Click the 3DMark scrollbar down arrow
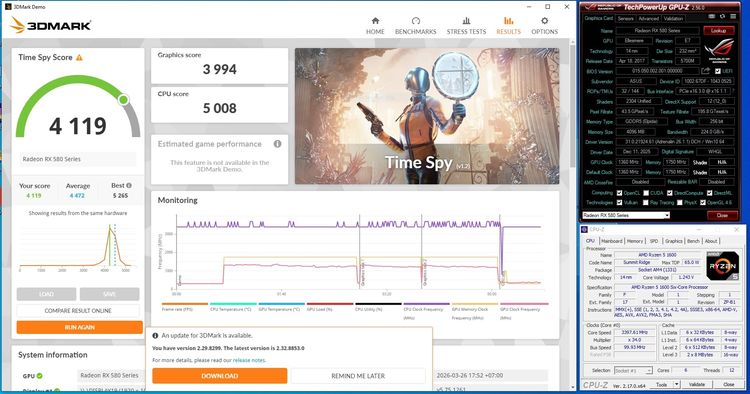This screenshot has height=394, width=750. click(572, 387)
